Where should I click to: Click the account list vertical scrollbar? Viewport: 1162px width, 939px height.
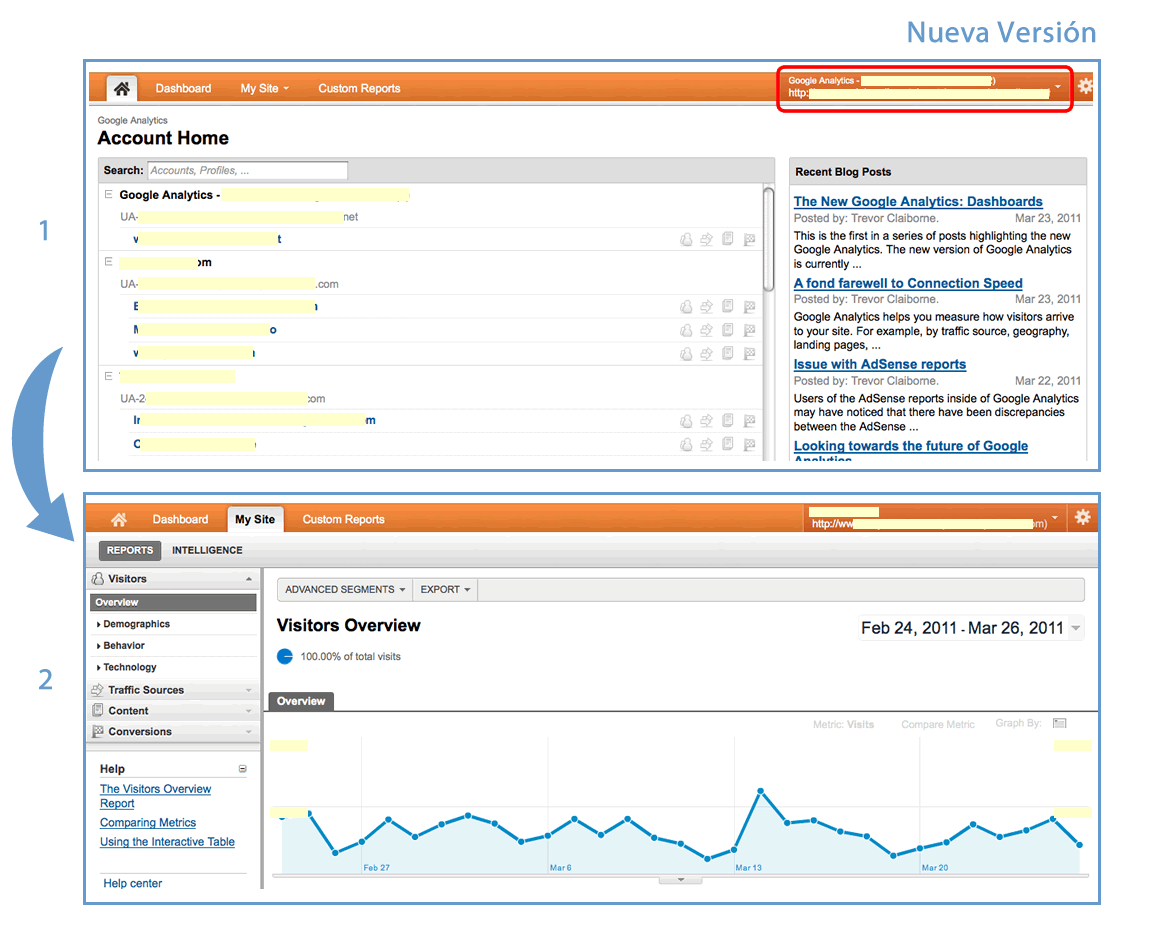tap(768, 239)
